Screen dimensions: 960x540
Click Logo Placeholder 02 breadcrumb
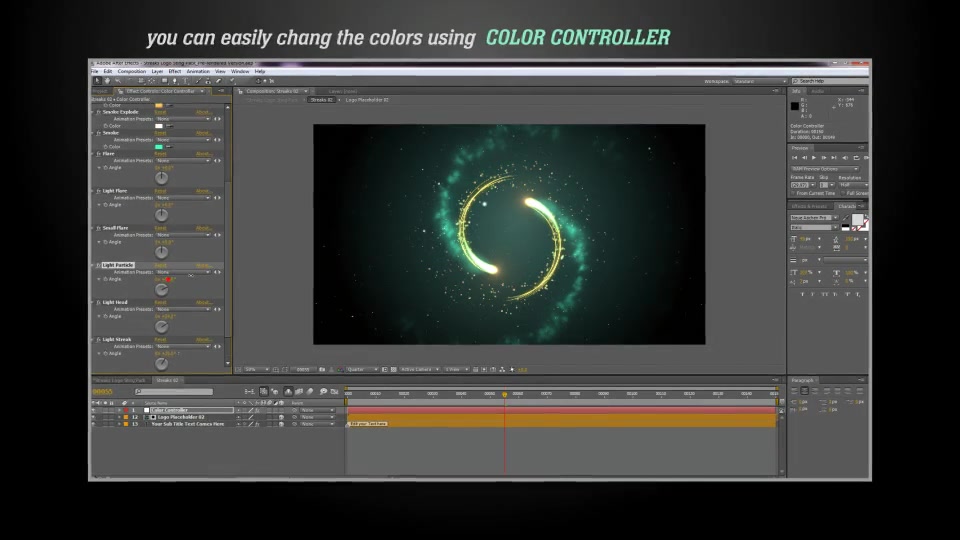[367, 100]
